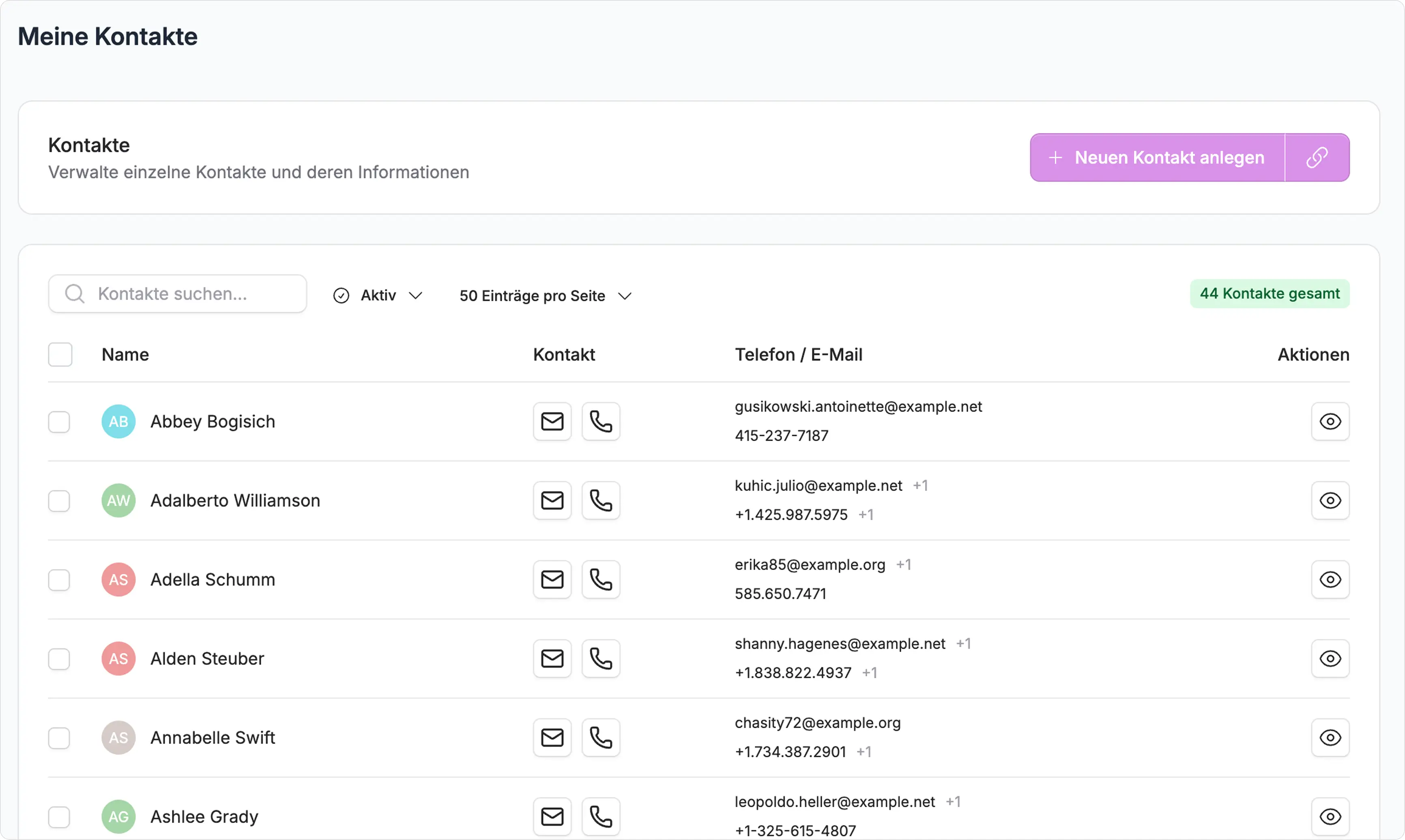This screenshot has height=840, width=1405.
Task: Open Ashlee Grady's view eye icon
Action: (x=1330, y=816)
